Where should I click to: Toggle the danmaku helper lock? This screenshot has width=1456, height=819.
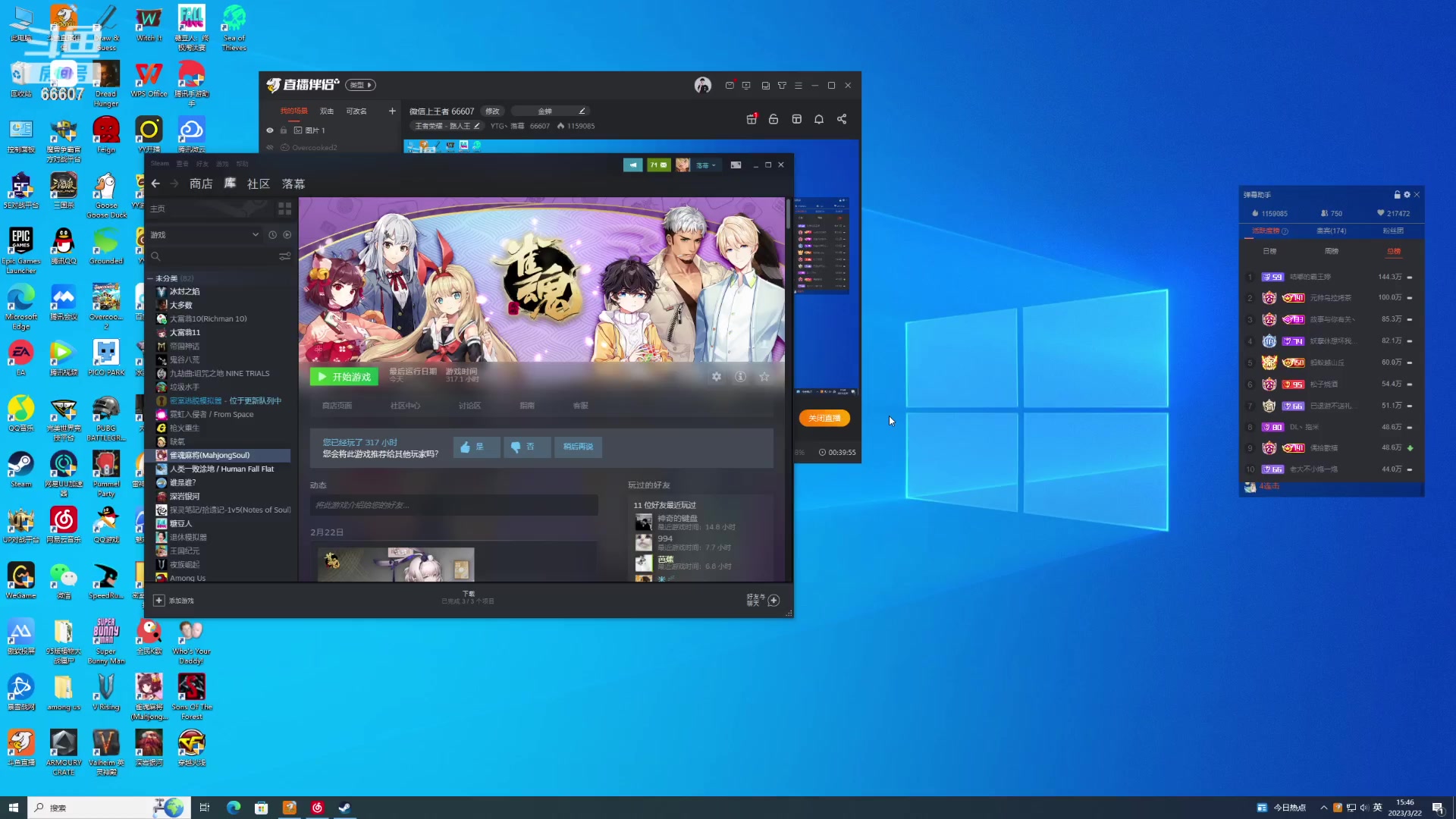(x=1397, y=195)
